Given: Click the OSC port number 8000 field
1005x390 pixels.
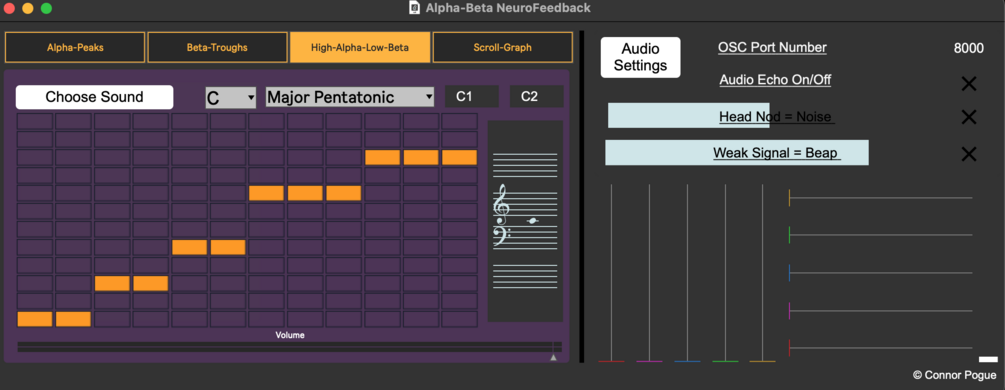Looking at the screenshot, I should (x=968, y=48).
